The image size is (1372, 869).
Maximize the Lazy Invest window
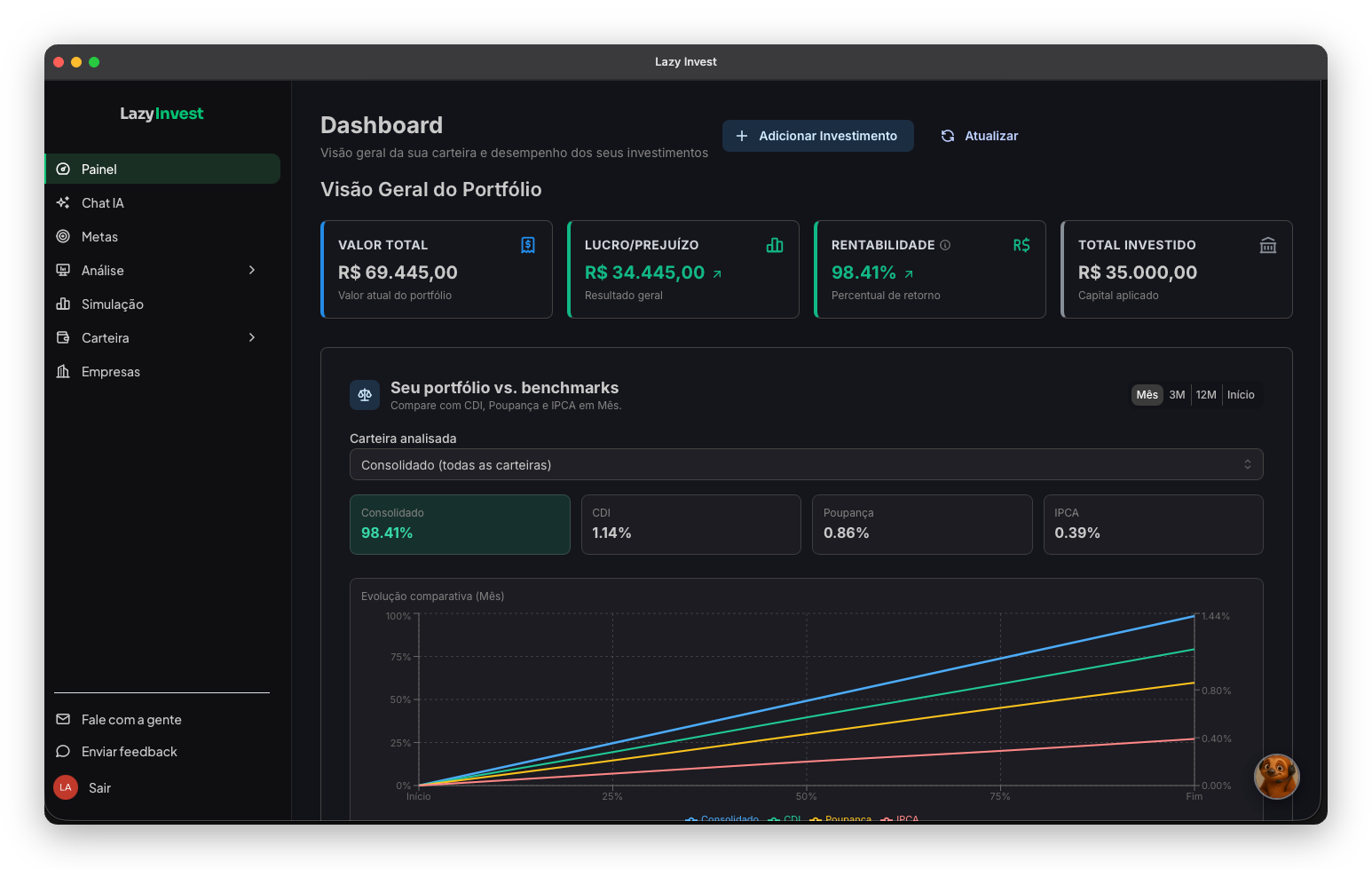coord(94,62)
